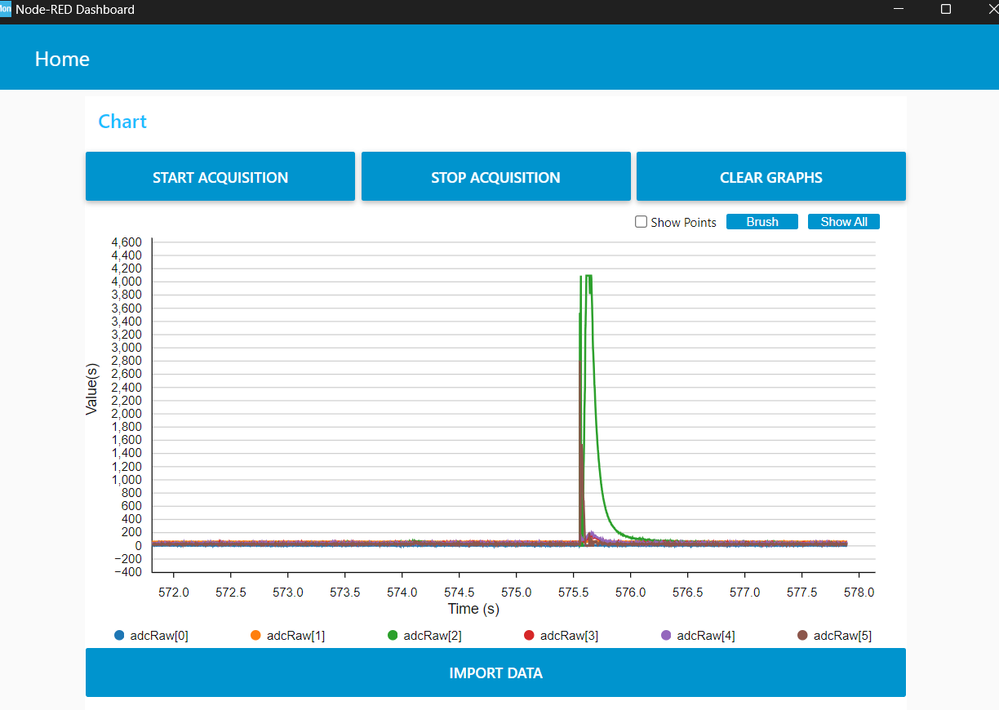Click the 4,000 y-axis tick label
The height and width of the screenshot is (710, 999).
pyautogui.click(x=126, y=281)
